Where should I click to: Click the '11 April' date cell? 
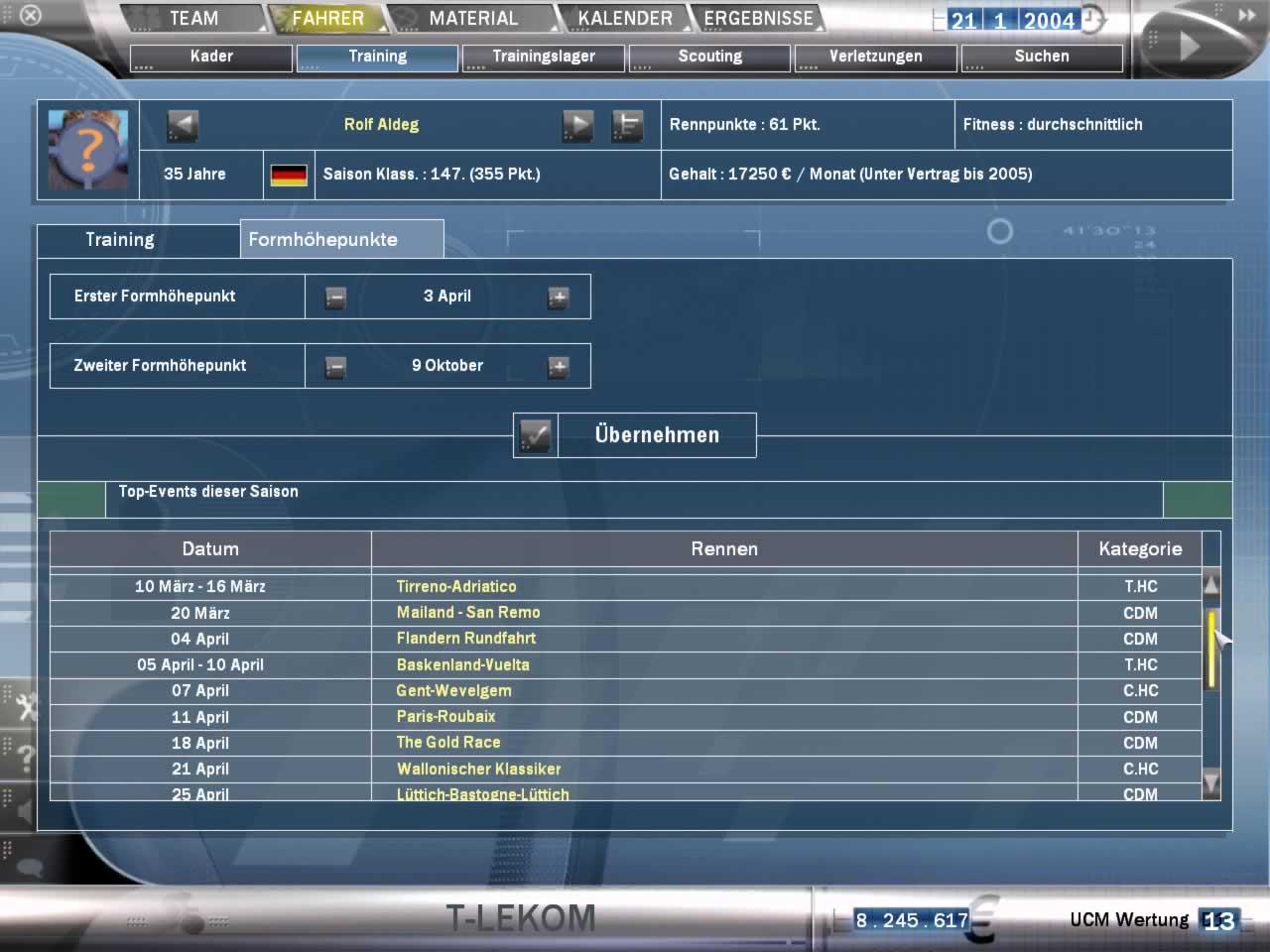click(200, 718)
